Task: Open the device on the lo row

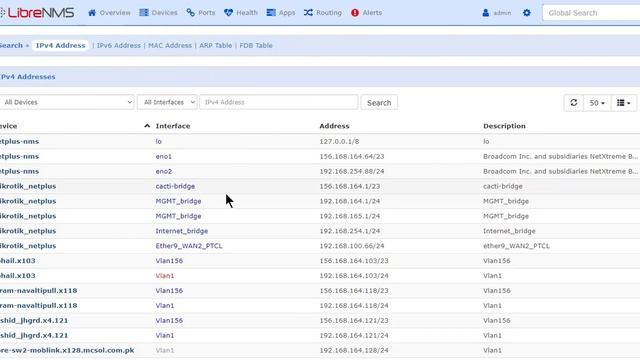Action: tap(20, 141)
